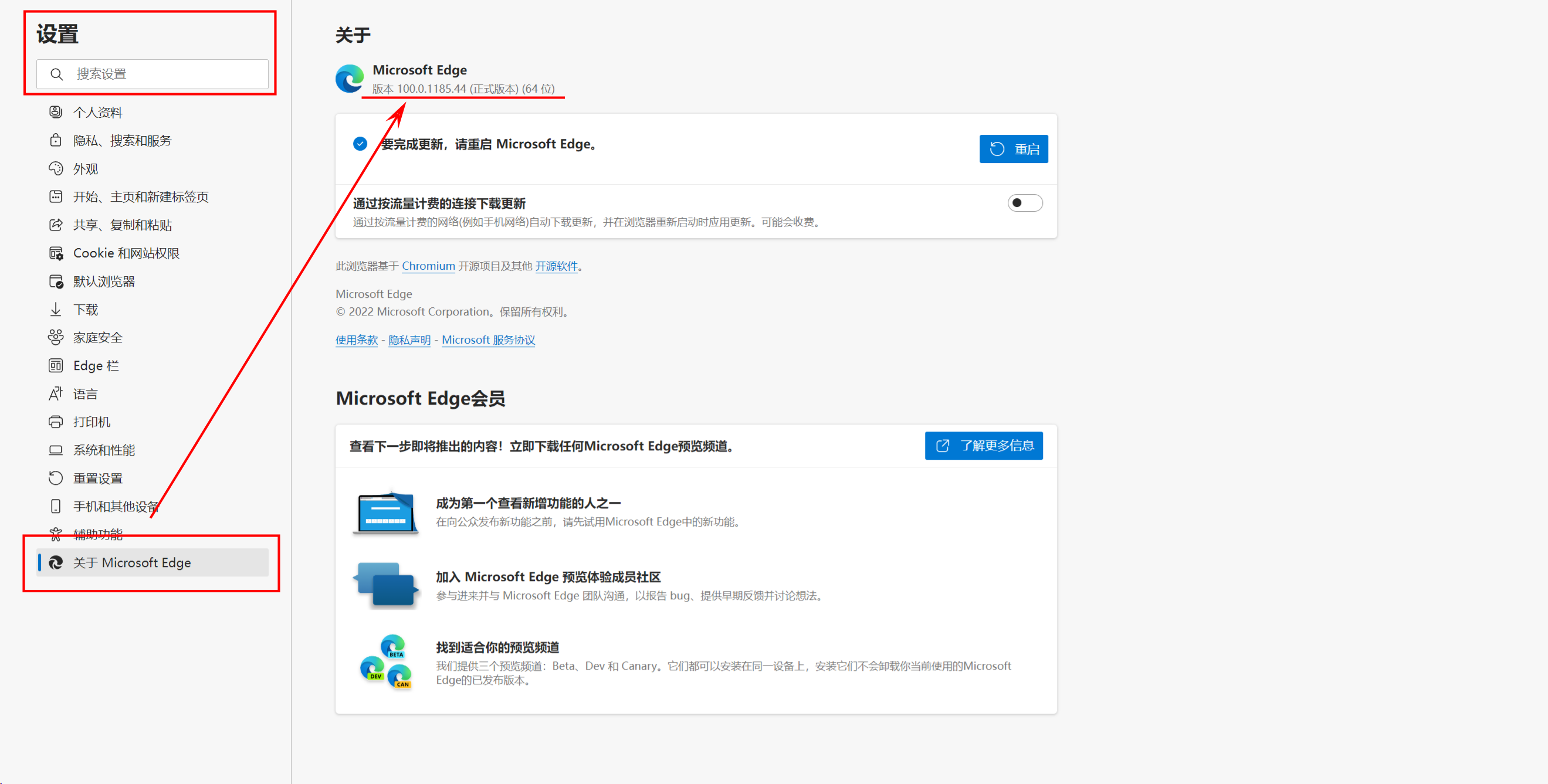
Task: Open the Chromium link
Action: (428, 266)
